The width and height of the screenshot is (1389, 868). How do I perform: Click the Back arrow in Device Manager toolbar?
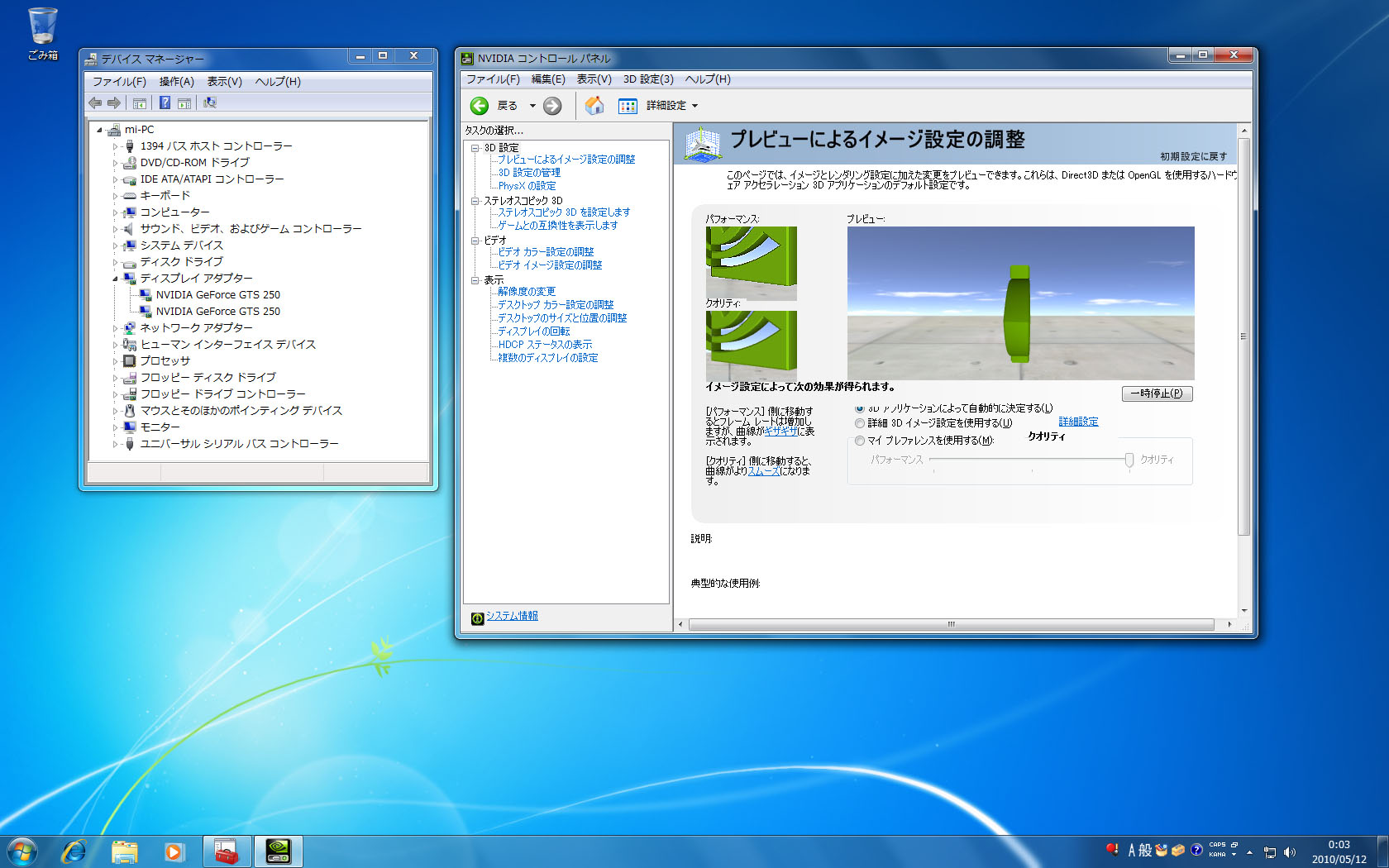pyautogui.click(x=95, y=103)
